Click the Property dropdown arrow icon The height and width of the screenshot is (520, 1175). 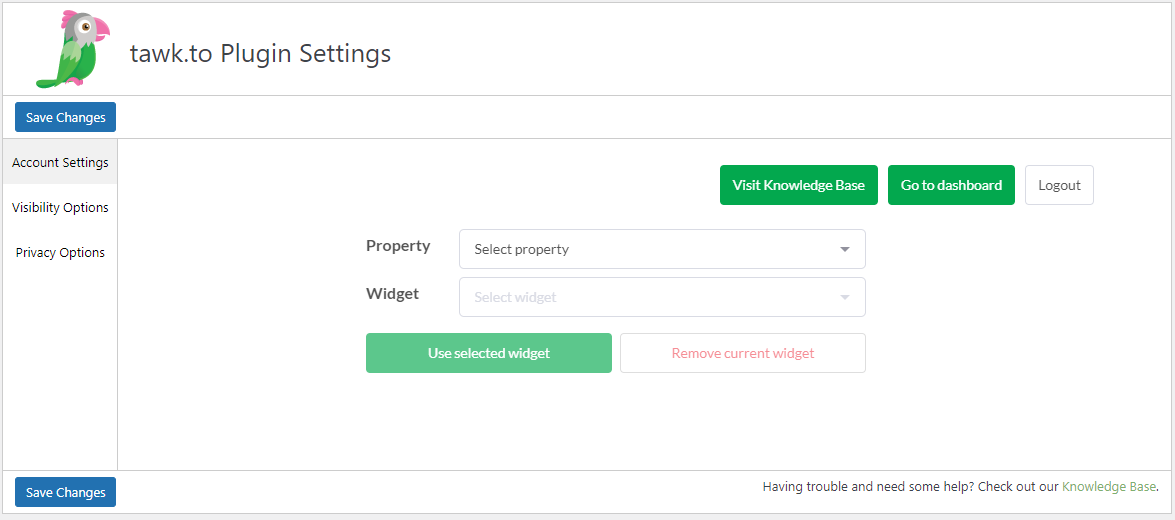coord(845,250)
